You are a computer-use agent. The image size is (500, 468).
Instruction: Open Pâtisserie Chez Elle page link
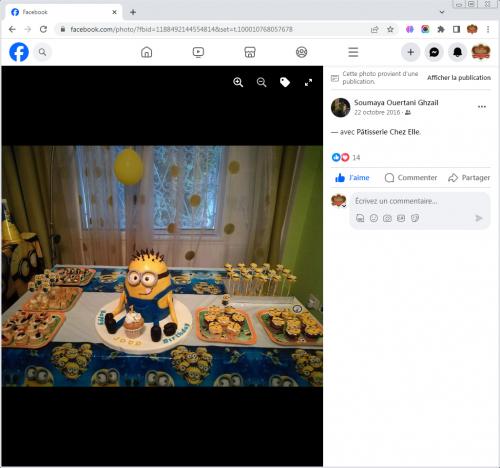[x=388, y=132]
